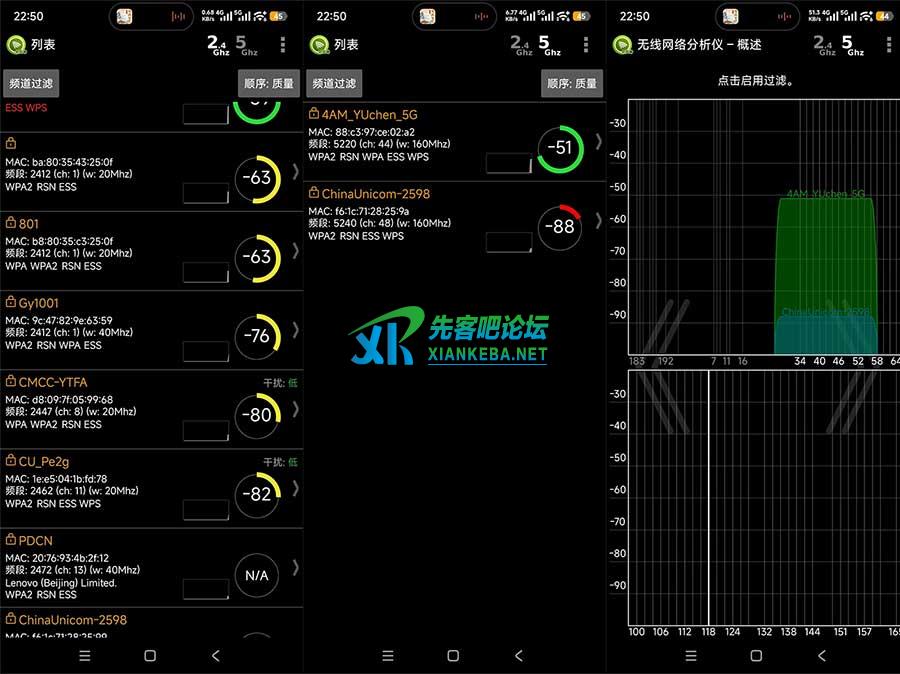900x674 pixels.
Task: Expand chevron beside ChinaUnicom-2598 with -88 signal
Action: click(x=598, y=220)
